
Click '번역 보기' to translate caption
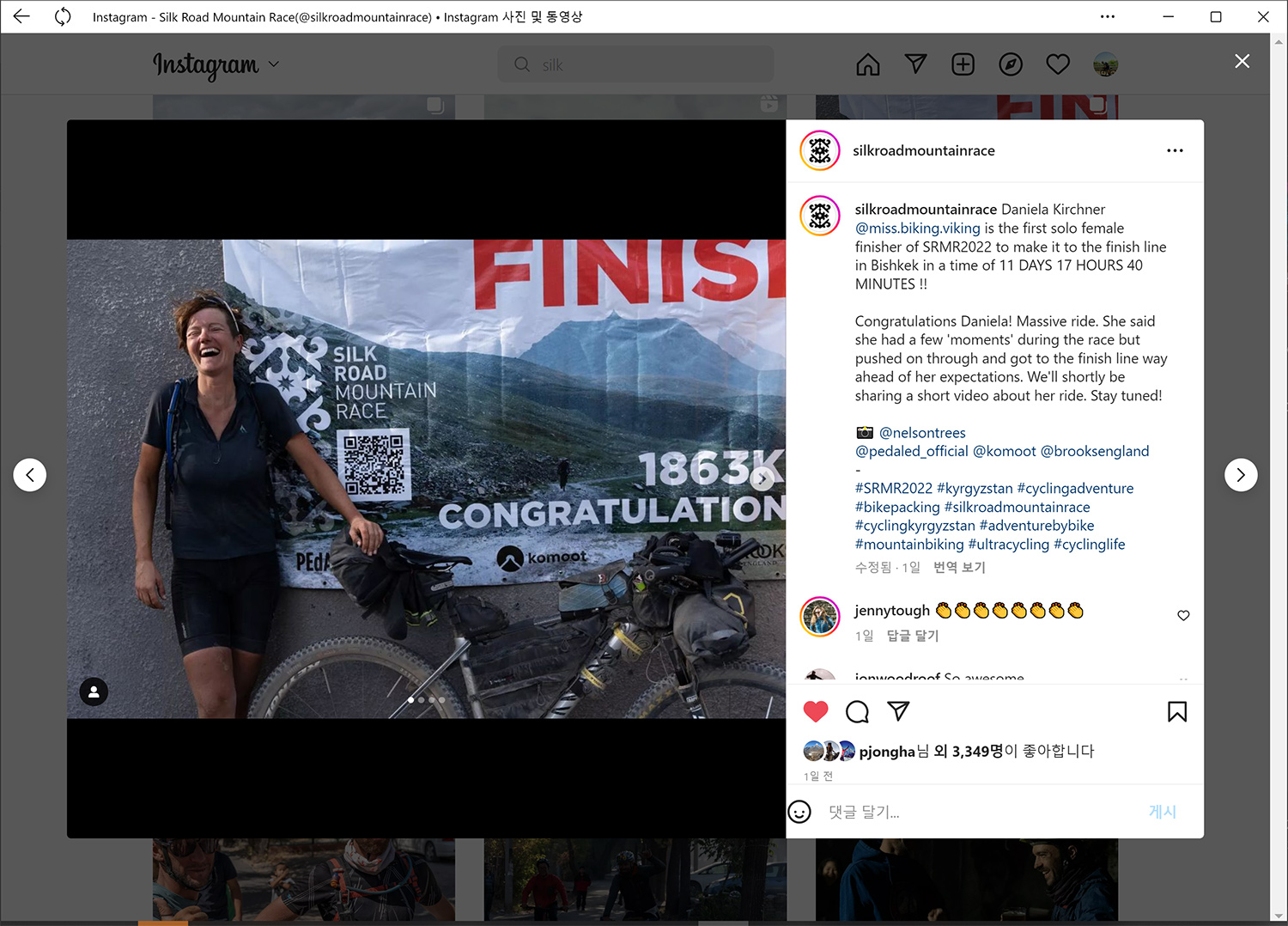pos(959,568)
